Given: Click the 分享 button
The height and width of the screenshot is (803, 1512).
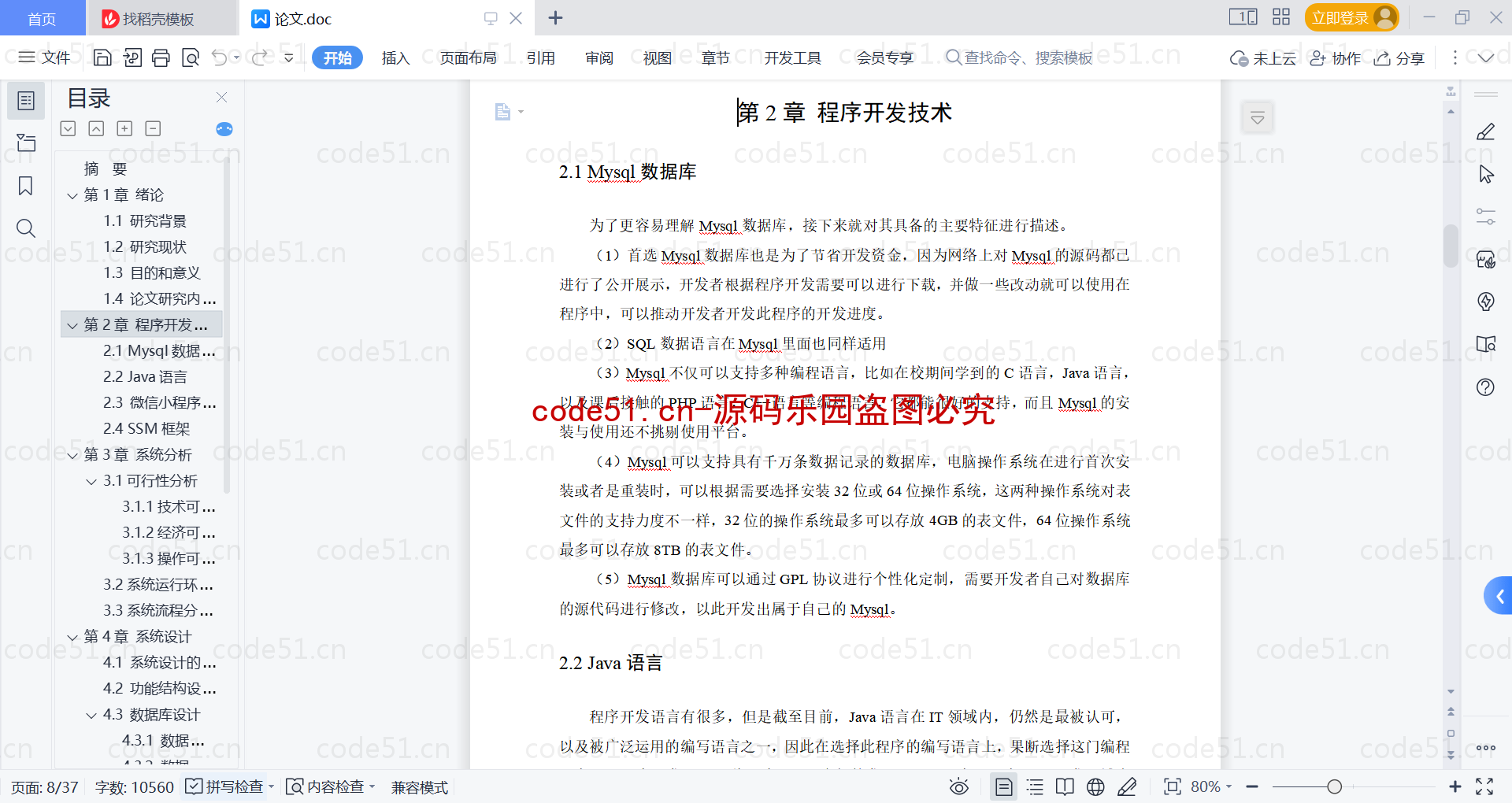Looking at the screenshot, I should 1399,58.
